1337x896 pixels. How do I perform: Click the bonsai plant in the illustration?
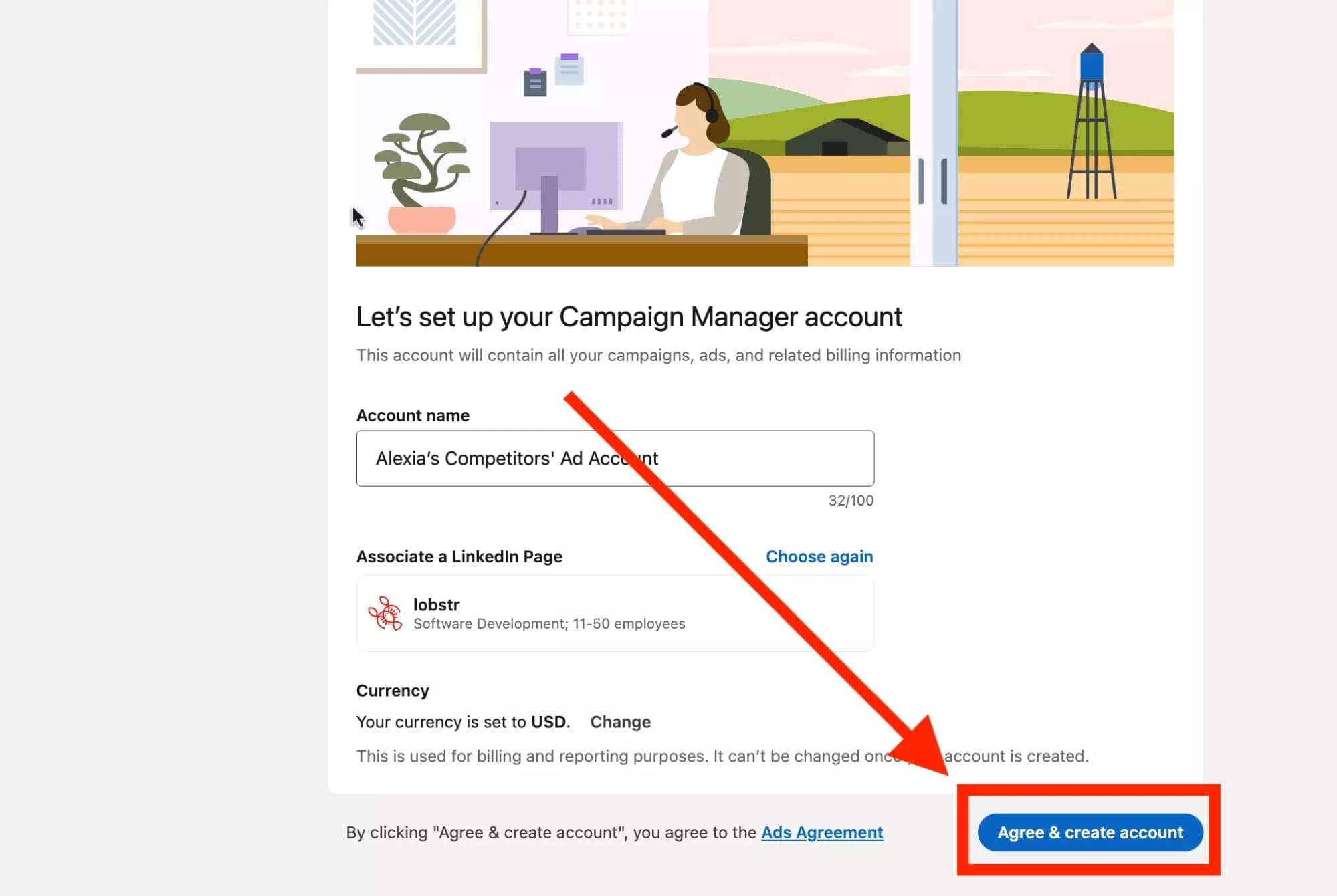click(421, 167)
